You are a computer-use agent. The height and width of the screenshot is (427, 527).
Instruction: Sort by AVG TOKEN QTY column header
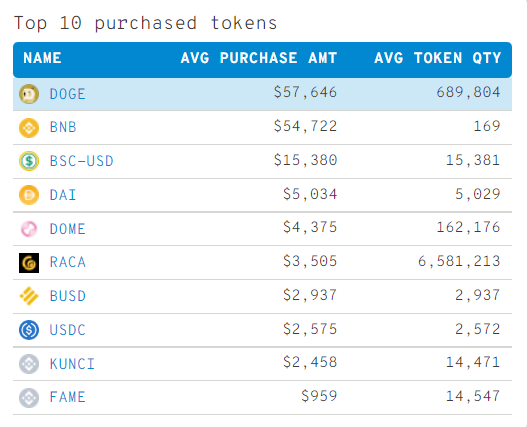(438, 58)
